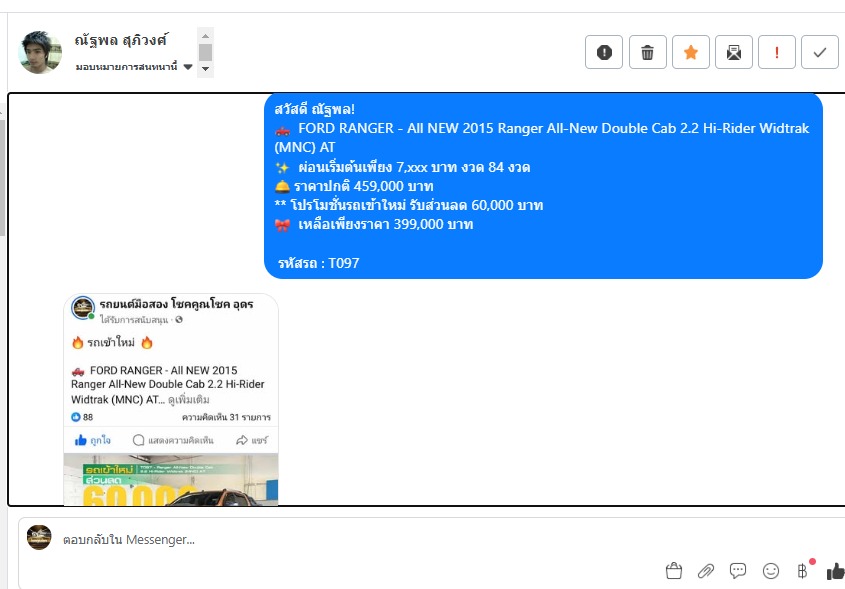Click scroll up arrow beside contact name
The image size is (845, 589).
[205, 36]
